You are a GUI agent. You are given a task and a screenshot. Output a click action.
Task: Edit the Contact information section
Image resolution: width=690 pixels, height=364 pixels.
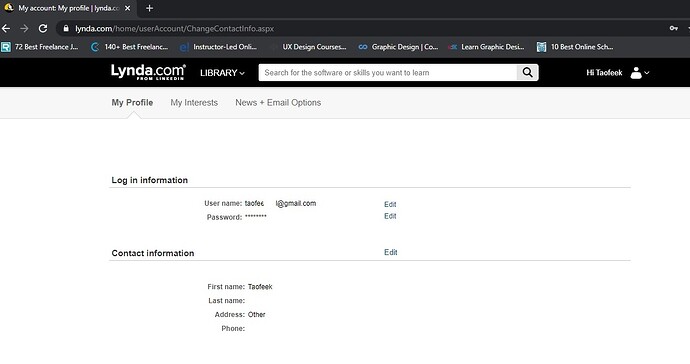click(x=391, y=252)
